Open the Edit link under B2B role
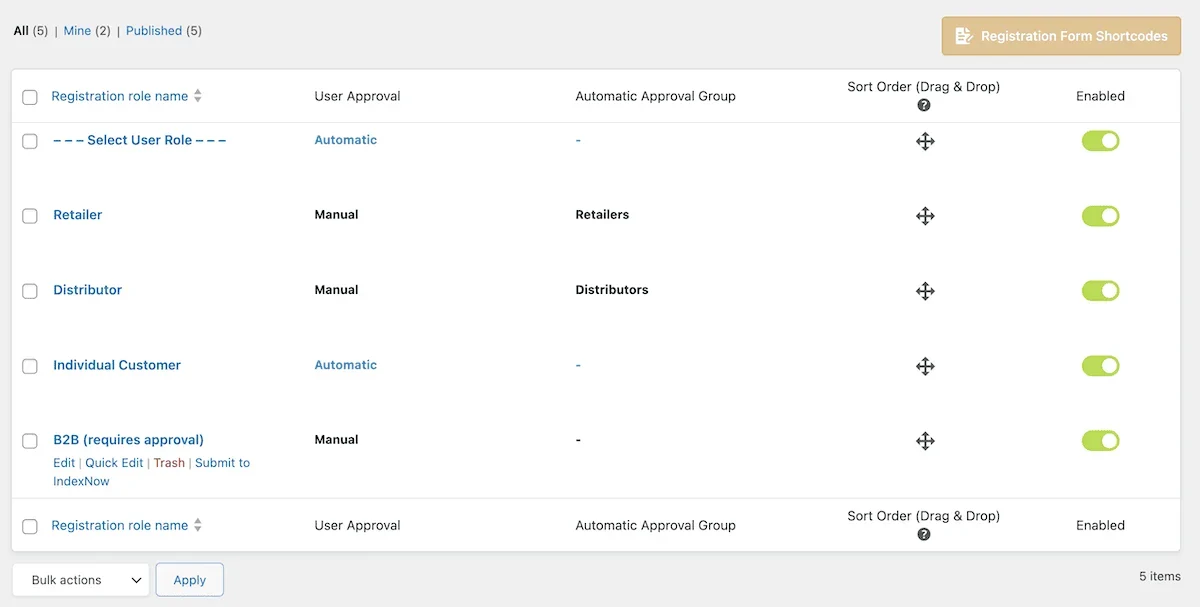Image resolution: width=1200 pixels, height=607 pixels. 63,462
